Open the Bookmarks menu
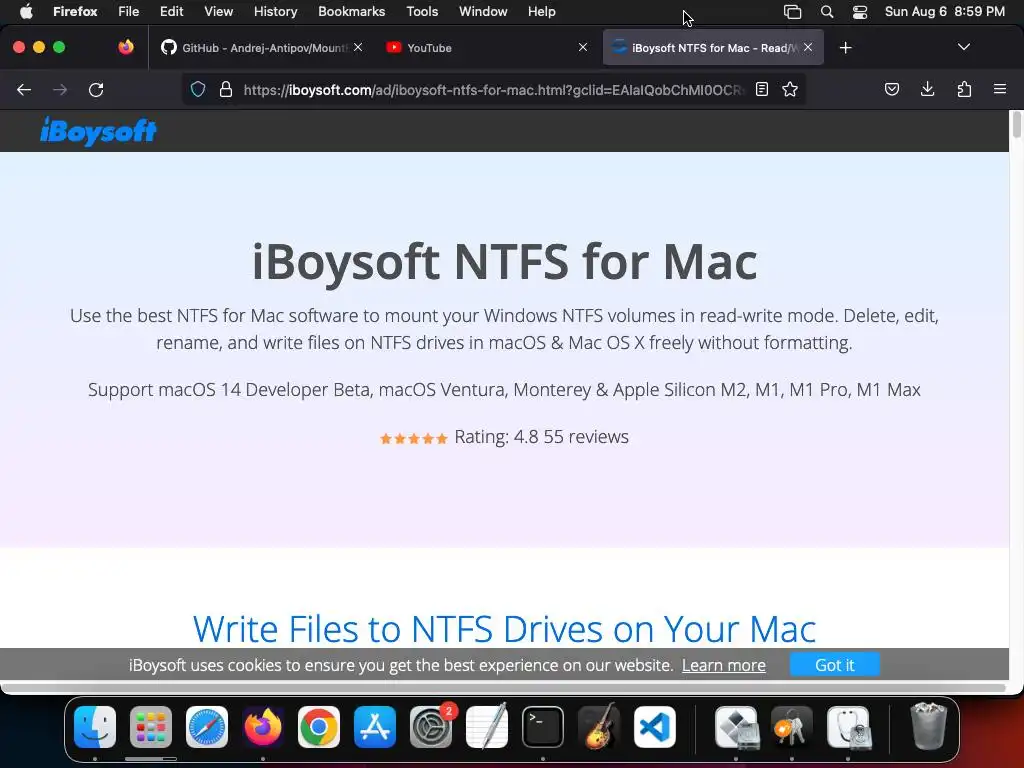This screenshot has height=768, width=1024. (x=351, y=11)
